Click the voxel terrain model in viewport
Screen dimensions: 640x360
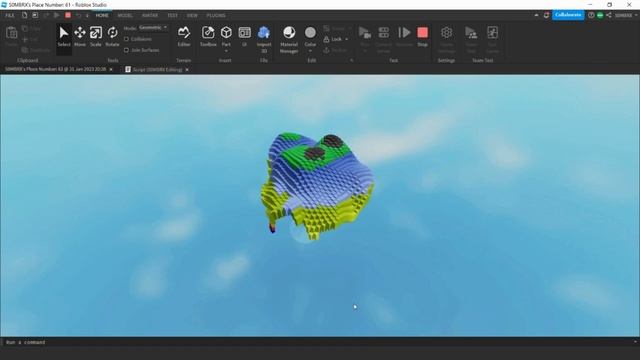click(317, 186)
